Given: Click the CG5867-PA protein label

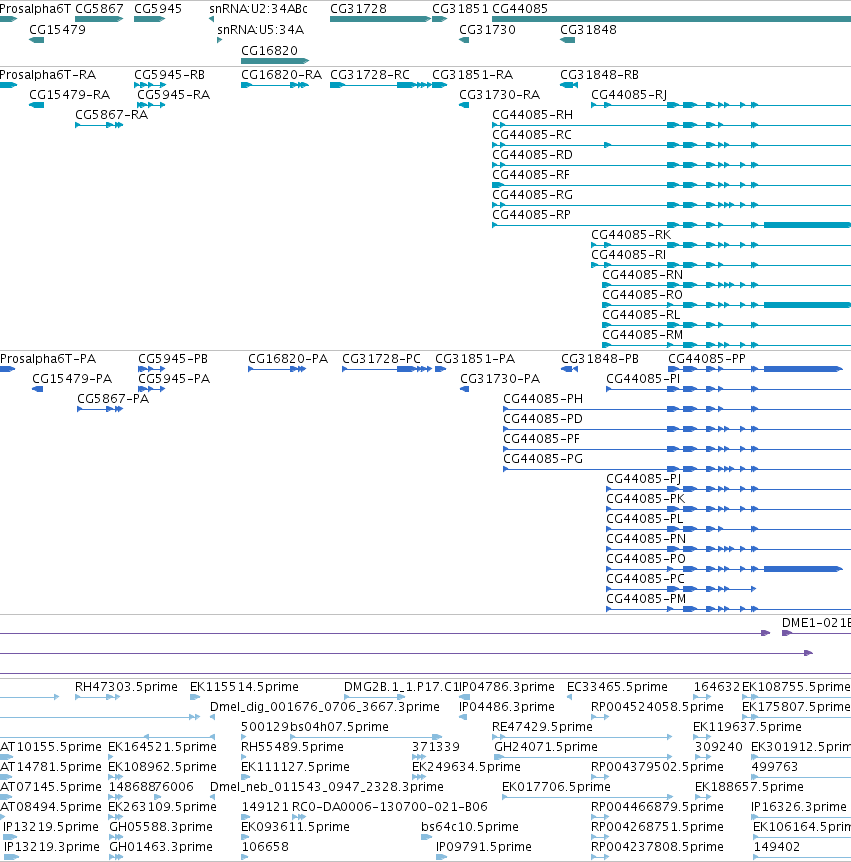Looking at the screenshot, I should pos(113,399).
